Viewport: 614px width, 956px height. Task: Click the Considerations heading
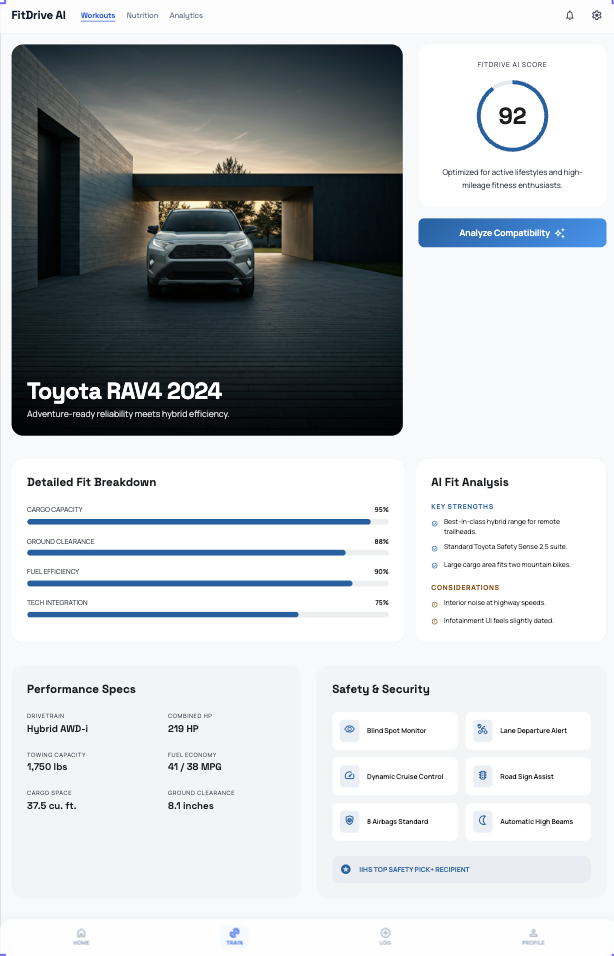click(x=465, y=588)
